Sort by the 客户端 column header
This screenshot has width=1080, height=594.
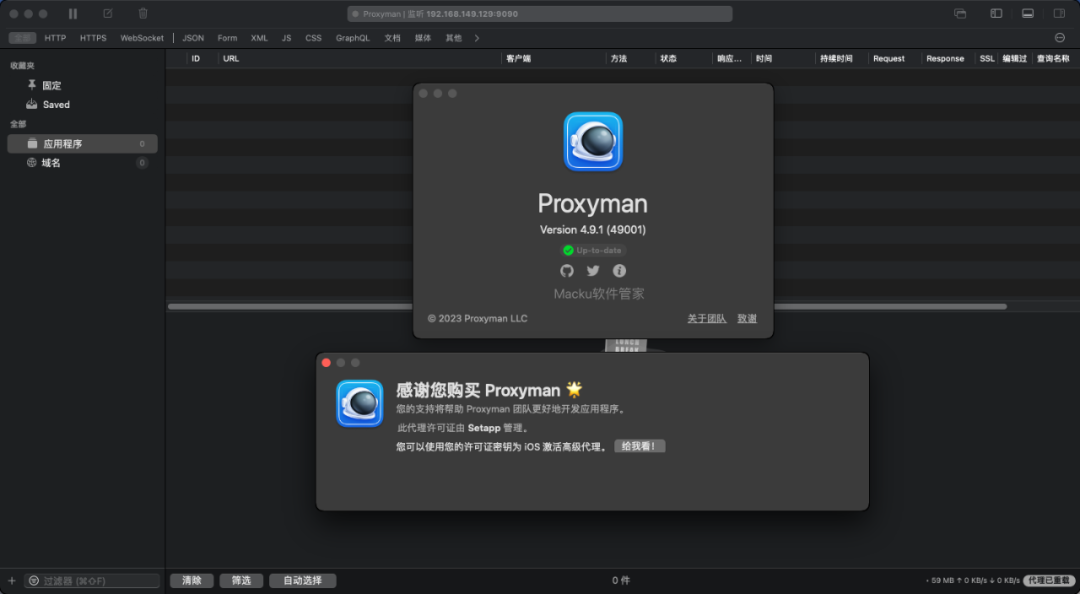point(519,59)
